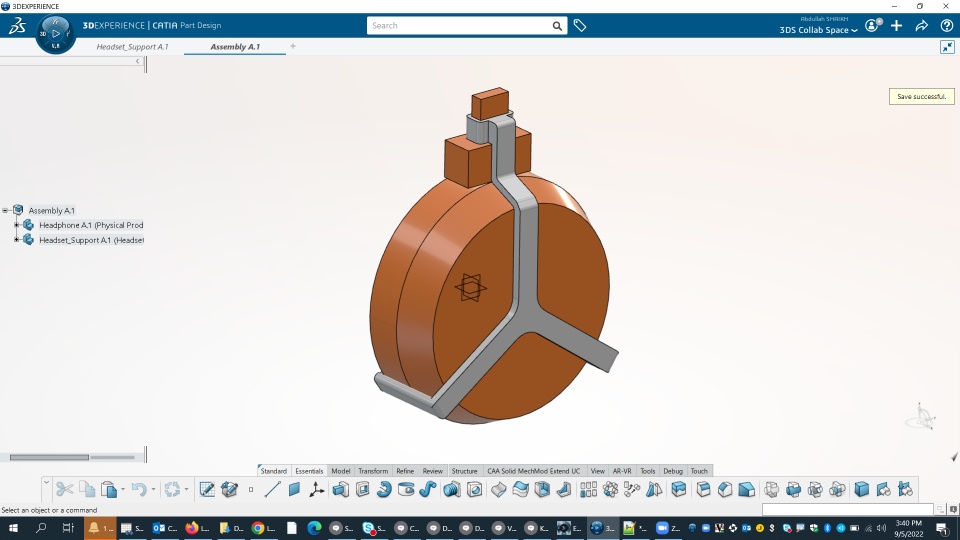Click the Share arrow icon
Viewport: 960px width, 540px height.
point(921,26)
